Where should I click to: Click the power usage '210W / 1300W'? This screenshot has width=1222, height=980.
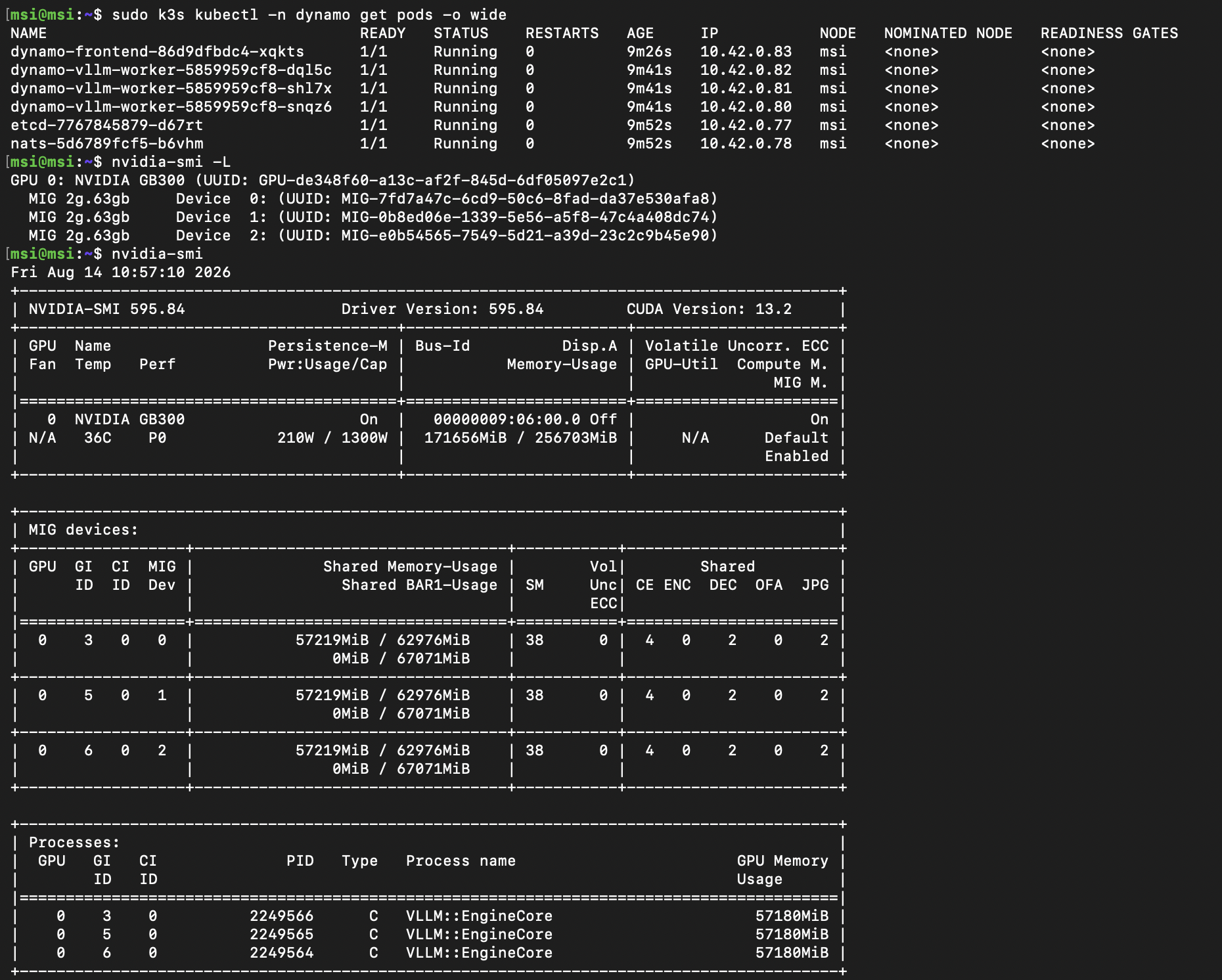pos(332,437)
